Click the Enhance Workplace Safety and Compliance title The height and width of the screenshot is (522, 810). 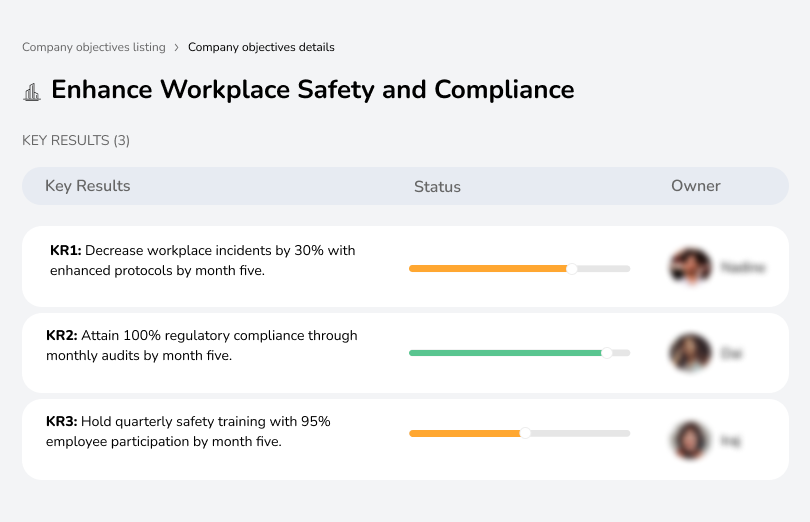click(x=313, y=89)
